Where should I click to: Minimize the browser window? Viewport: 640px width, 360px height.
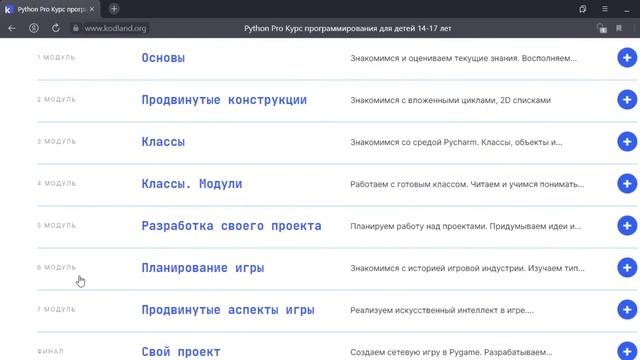point(627,10)
